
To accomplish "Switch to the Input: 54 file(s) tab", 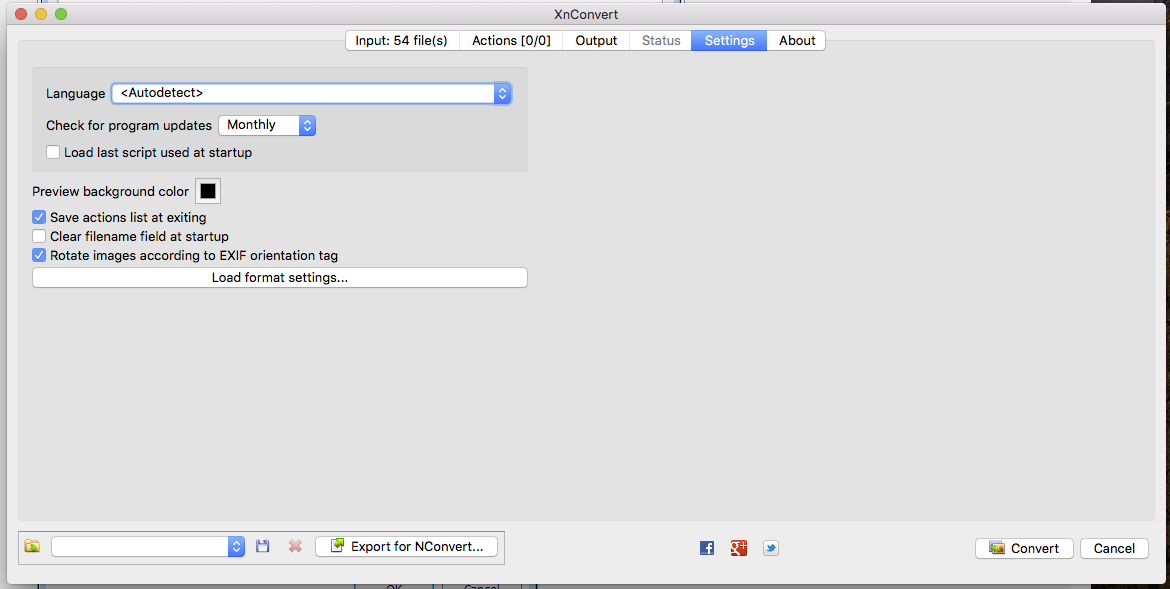I will pyautogui.click(x=401, y=40).
